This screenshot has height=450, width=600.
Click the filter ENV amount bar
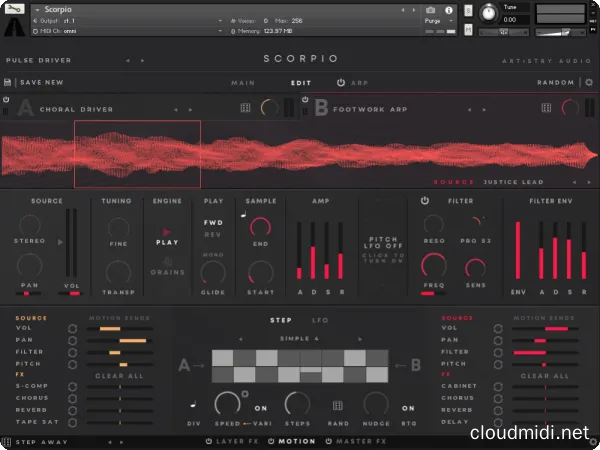click(518, 250)
